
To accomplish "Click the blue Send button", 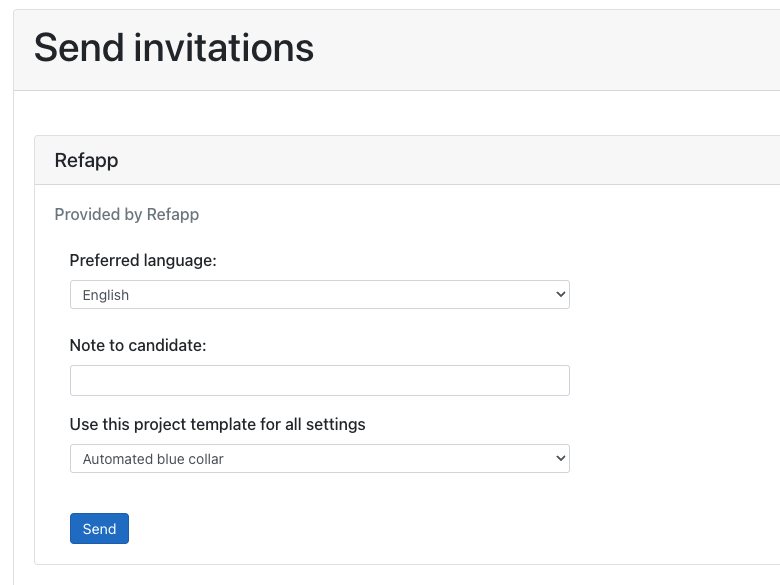I will [99, 528].
